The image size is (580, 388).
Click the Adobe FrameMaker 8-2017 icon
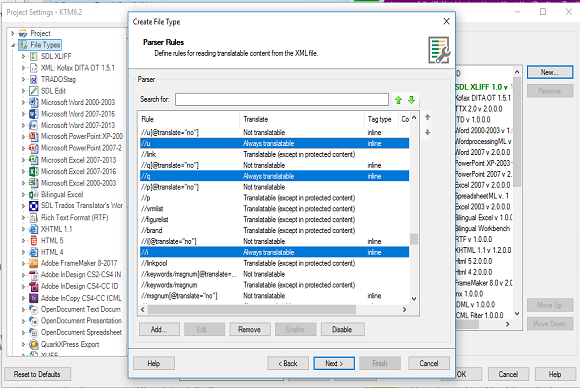point(34,263)
